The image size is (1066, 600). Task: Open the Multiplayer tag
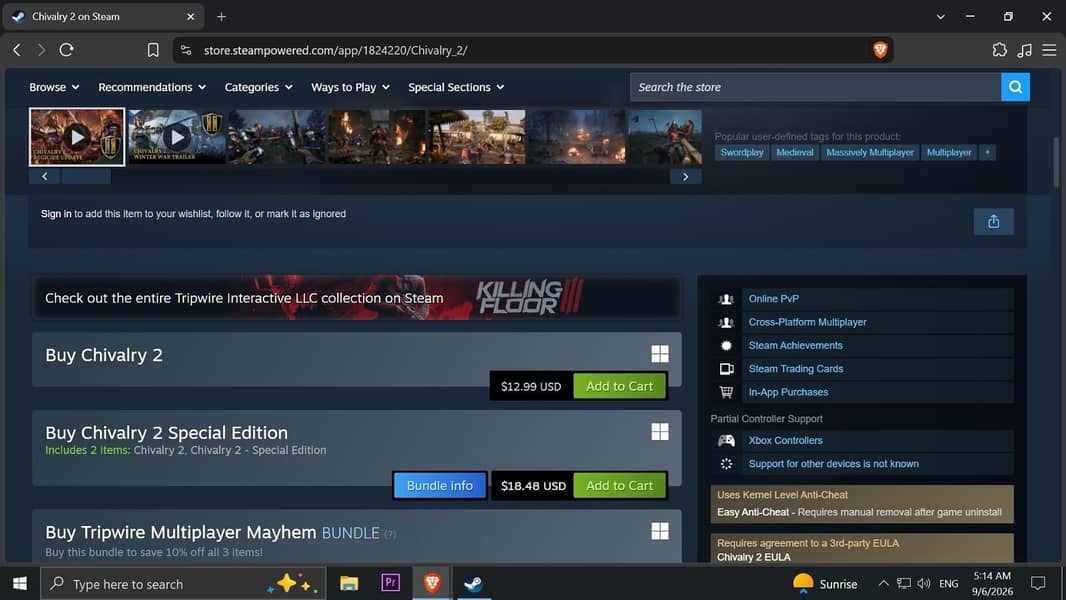tap(948, 152)
